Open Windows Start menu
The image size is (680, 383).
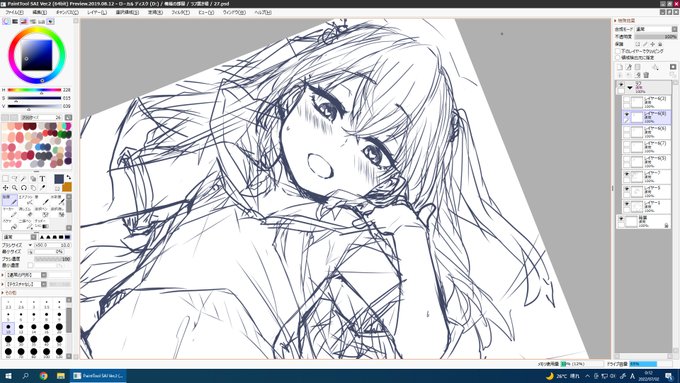coord(8,376)
